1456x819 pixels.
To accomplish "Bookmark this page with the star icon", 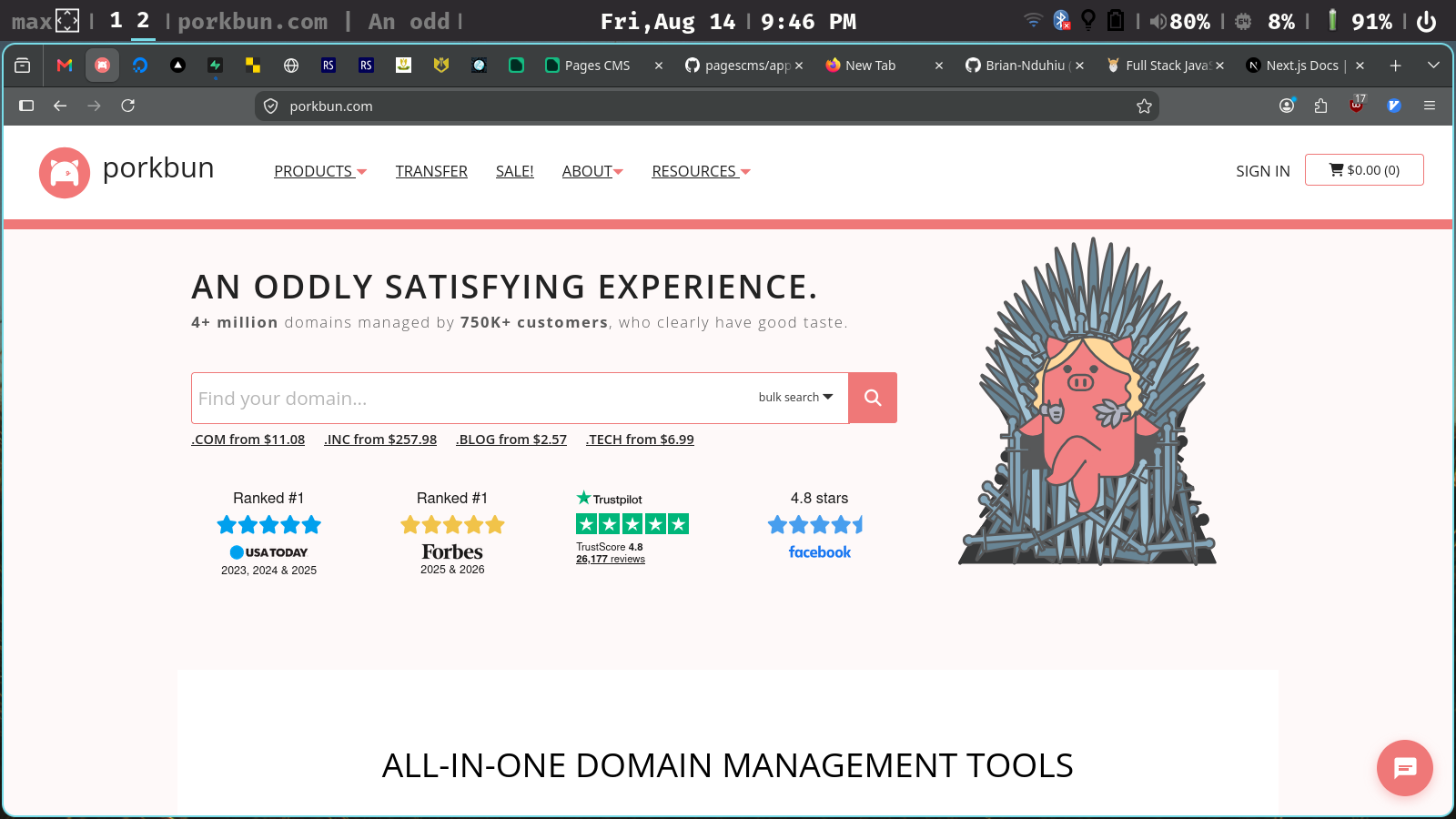I will (1144, 106).
